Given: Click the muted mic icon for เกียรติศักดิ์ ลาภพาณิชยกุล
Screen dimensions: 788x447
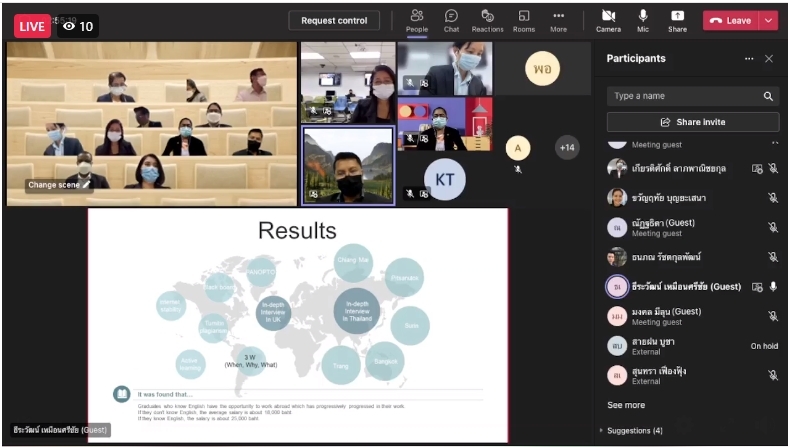Looking at the screenshot, I should click(773, 168).
